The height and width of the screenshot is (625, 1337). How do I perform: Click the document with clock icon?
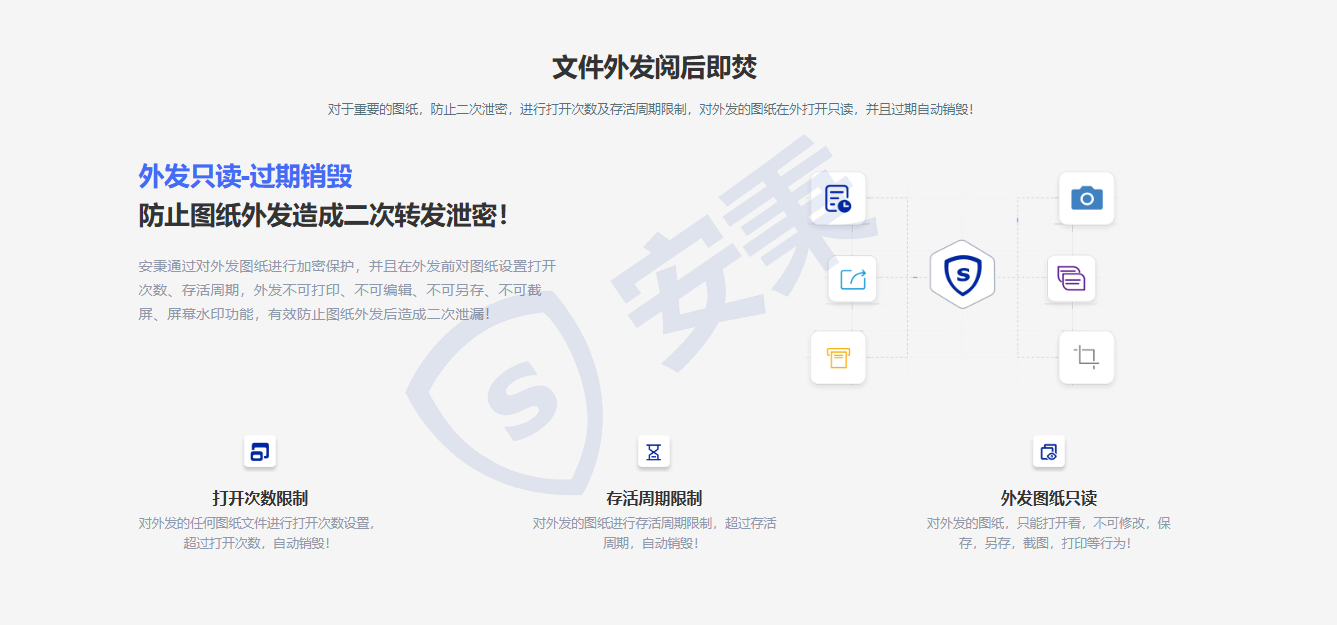click(x=837, y=199)
